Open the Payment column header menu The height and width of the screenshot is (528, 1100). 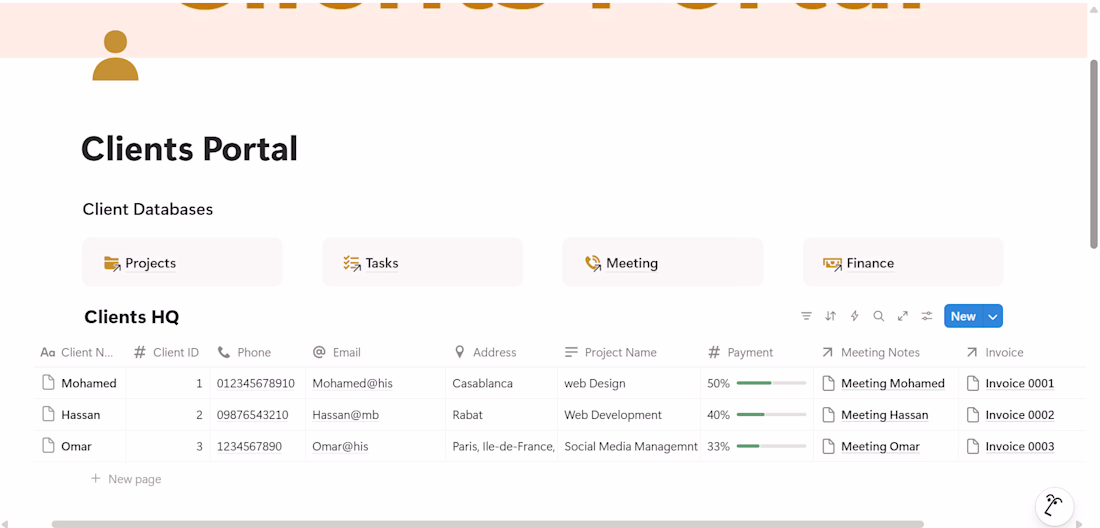pyautogui.click(x=757, y=352)
